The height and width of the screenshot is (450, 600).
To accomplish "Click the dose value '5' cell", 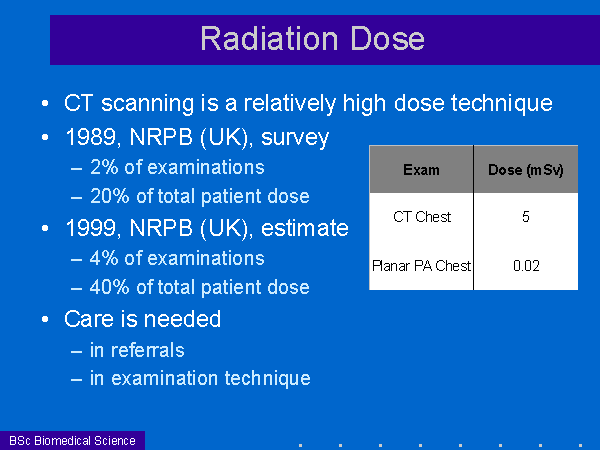I will (x=526, y=217).
